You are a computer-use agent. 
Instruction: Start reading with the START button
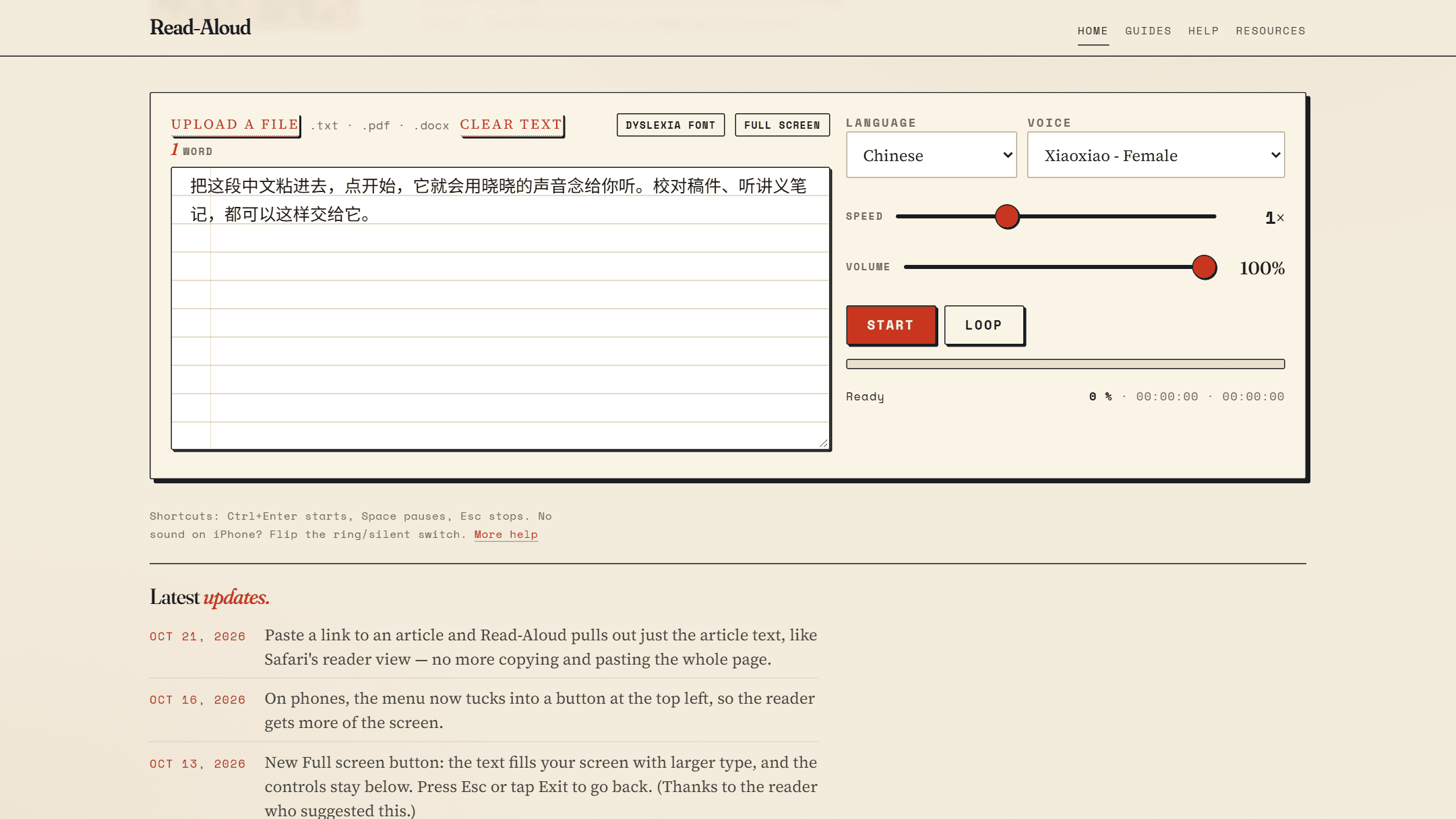891,325
